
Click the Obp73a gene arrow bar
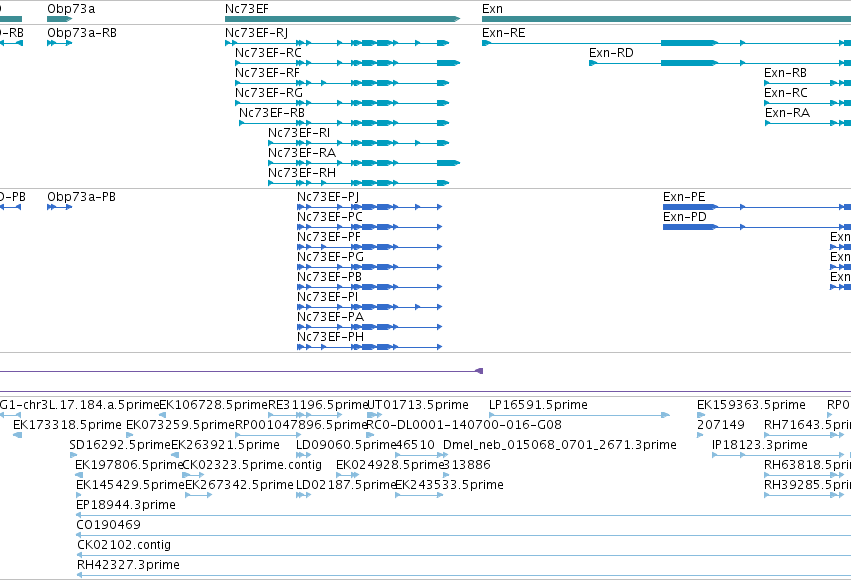pyautogui.click(x=60, y=19)
